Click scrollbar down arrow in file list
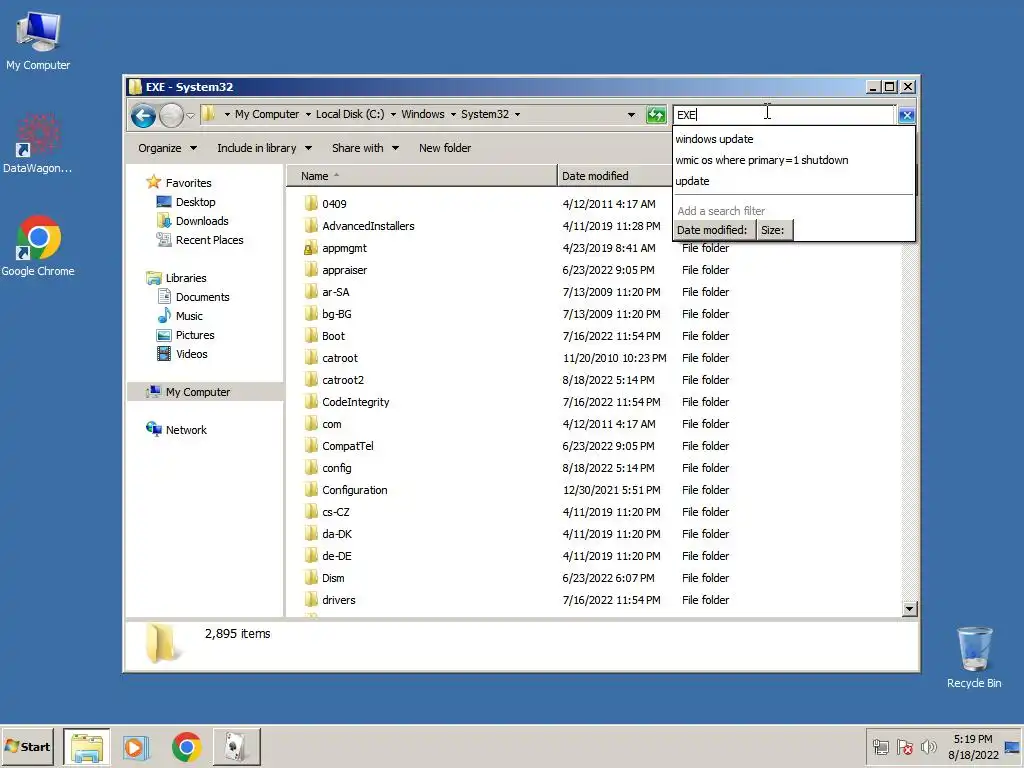This screenshot has width=1024, height=768. [x=909, y=609]
